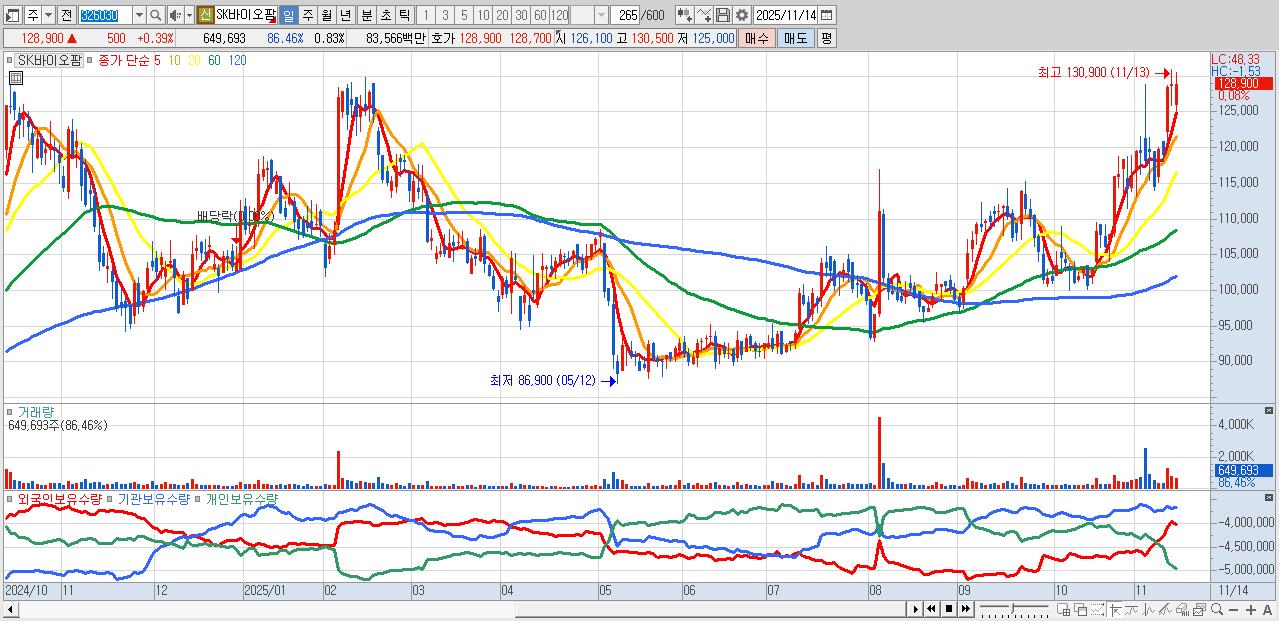Click the chart line edit tool icon
Screen dimensions: 1279x621
click(x=704, y=15)
